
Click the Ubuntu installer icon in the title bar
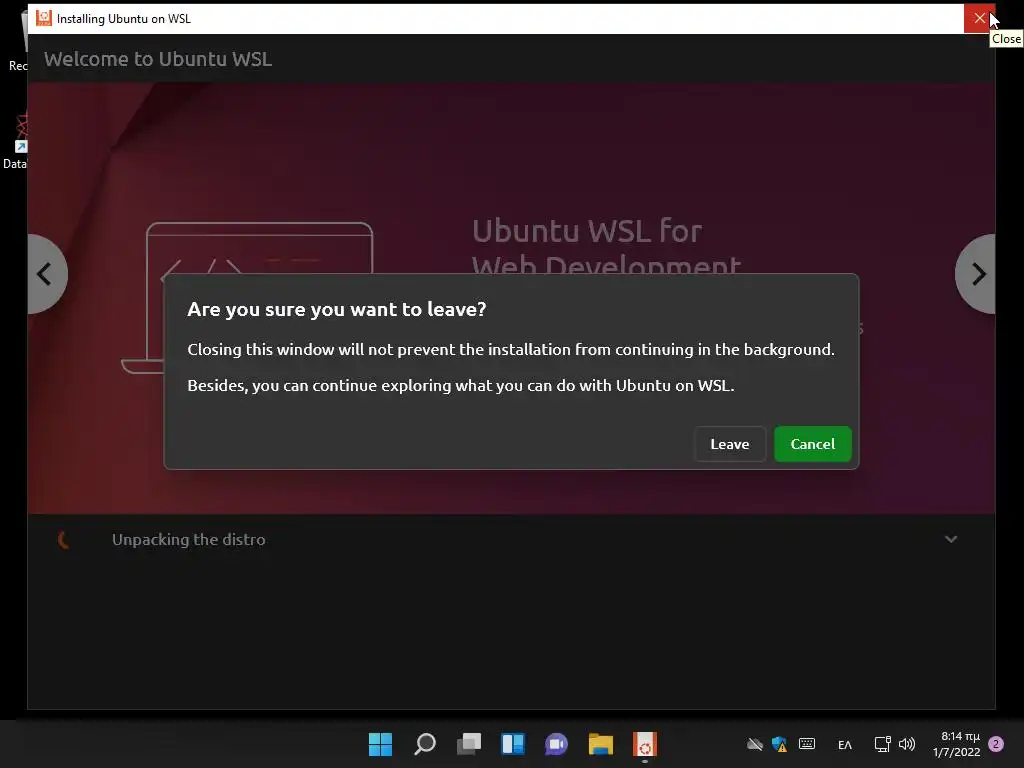point(44,18)
